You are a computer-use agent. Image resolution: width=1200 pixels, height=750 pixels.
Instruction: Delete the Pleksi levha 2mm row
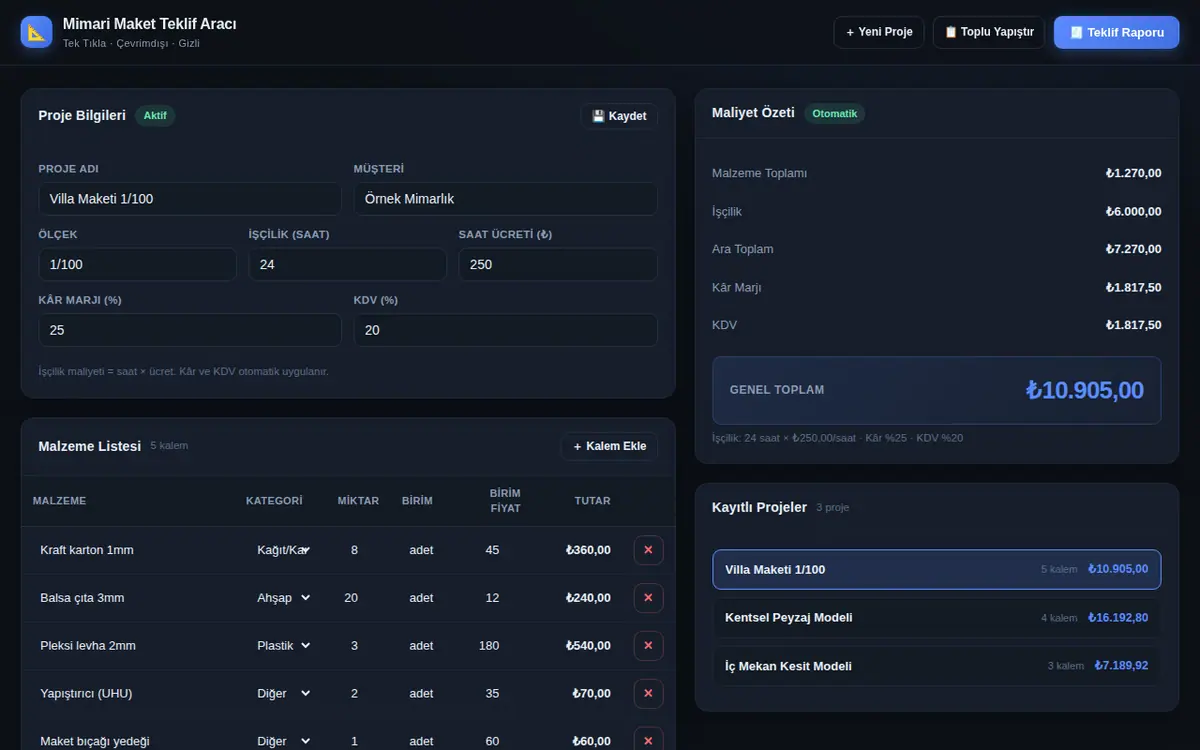[648, 646]
